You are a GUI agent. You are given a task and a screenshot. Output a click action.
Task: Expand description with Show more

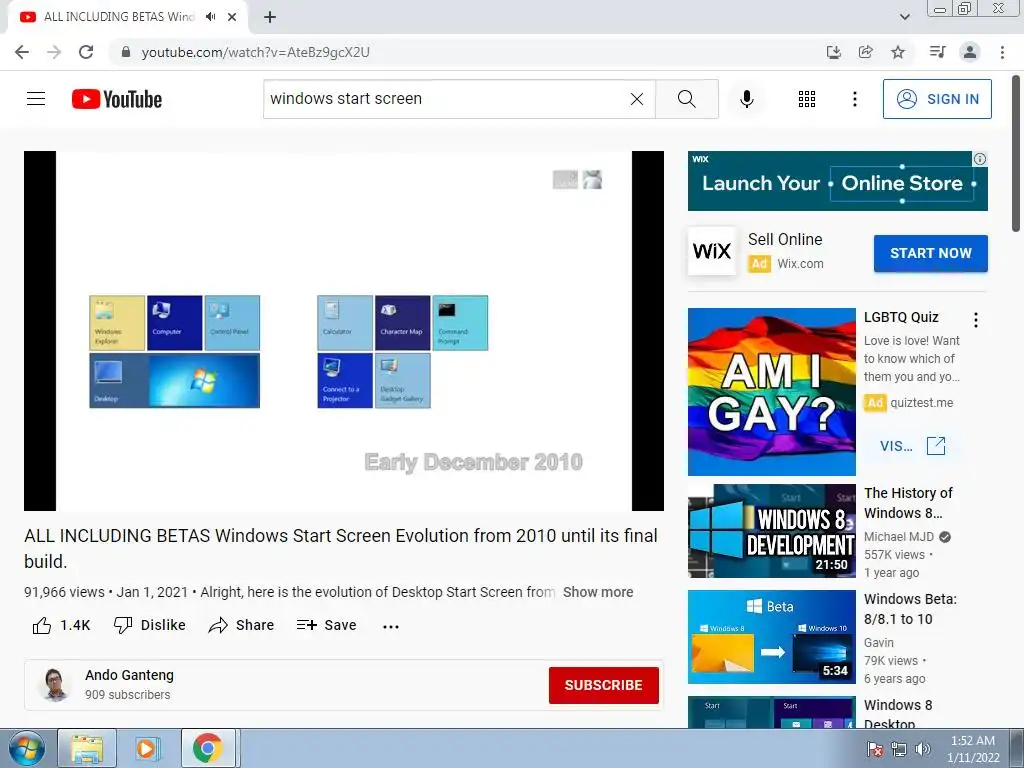coord(598,592)
